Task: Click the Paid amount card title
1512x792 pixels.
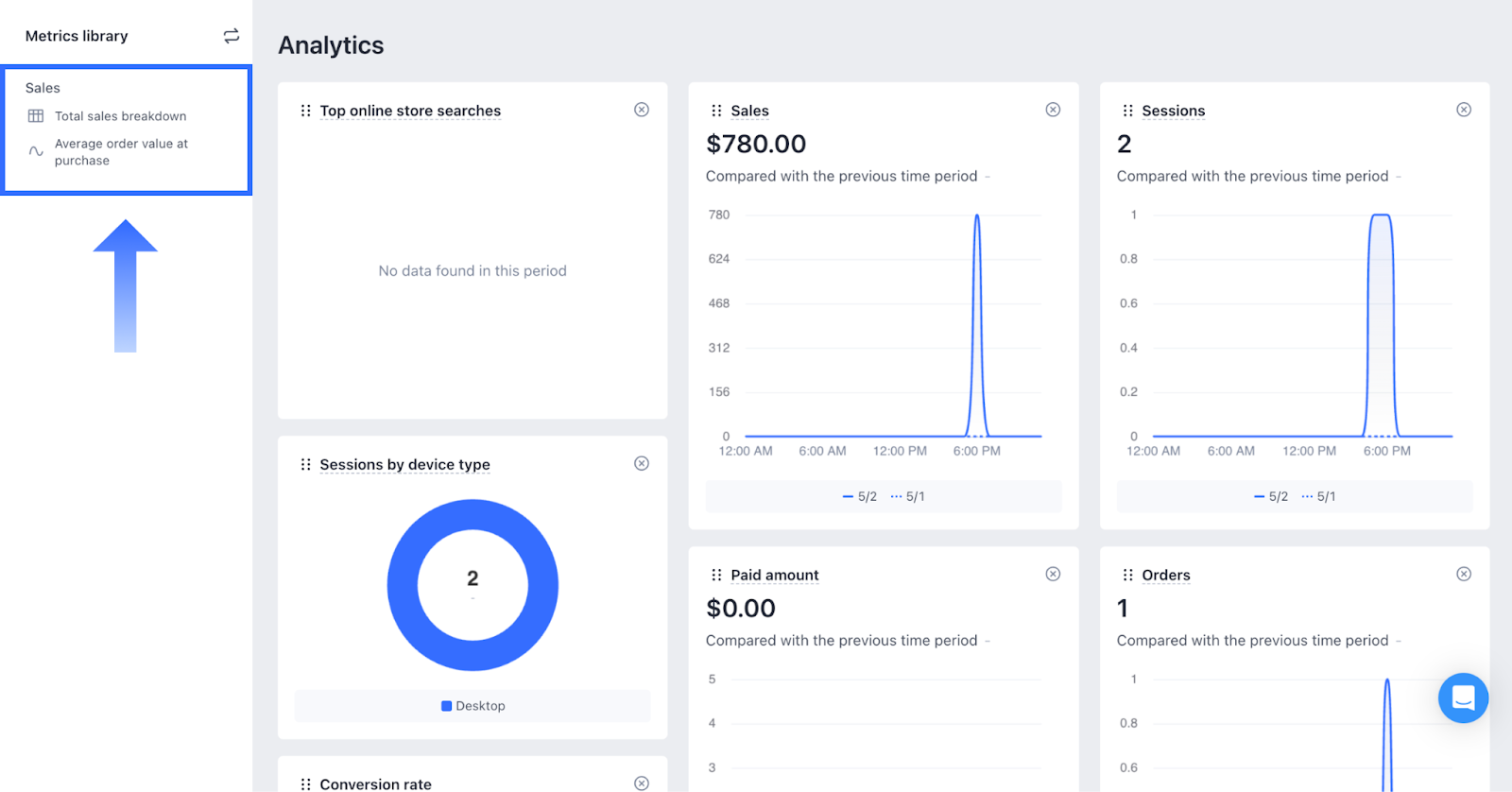Action: [774, 575]
